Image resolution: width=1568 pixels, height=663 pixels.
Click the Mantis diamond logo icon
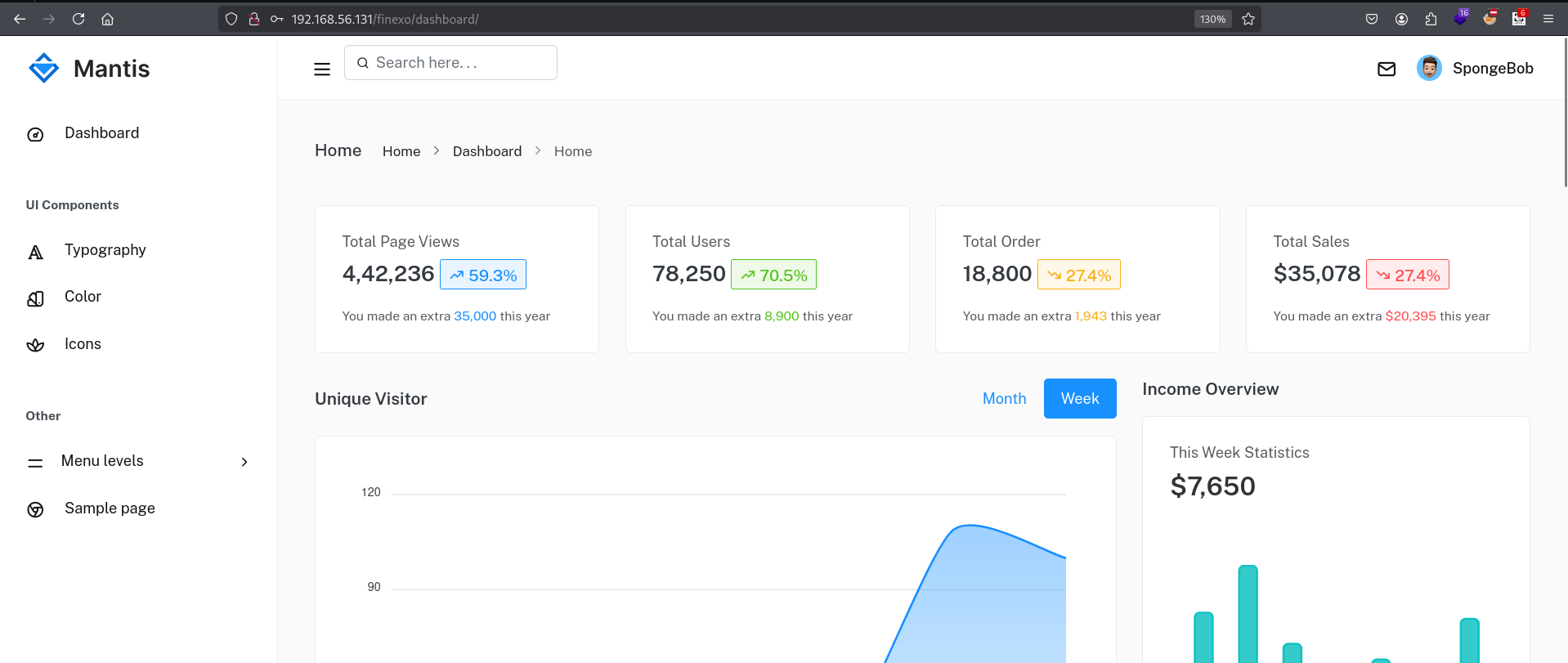(x=44, y=68)
